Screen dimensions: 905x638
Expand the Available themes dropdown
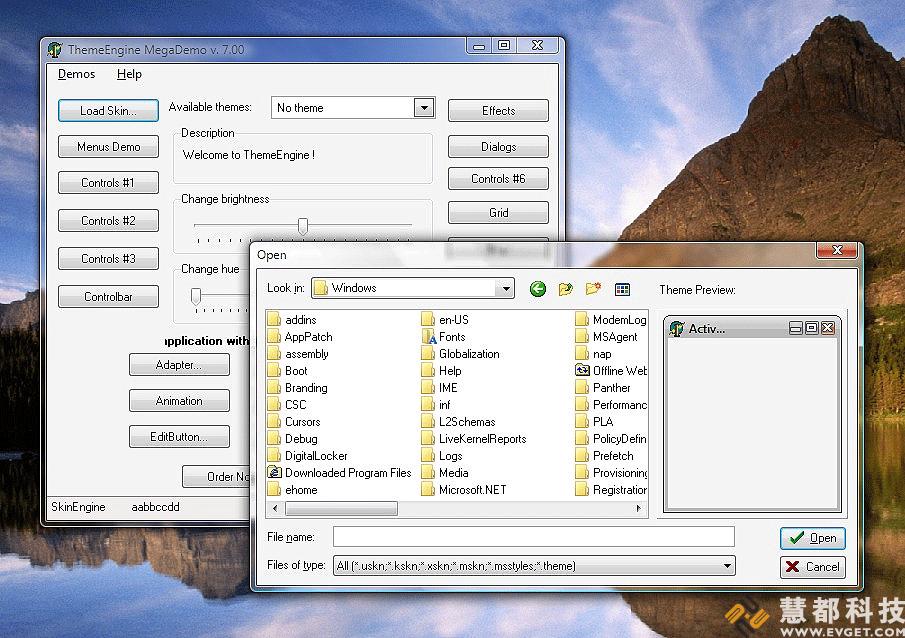tap(424, 107)
